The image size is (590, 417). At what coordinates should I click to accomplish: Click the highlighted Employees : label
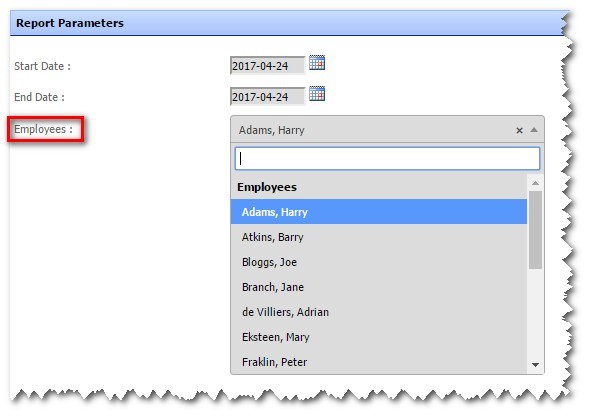click(44, 129)
